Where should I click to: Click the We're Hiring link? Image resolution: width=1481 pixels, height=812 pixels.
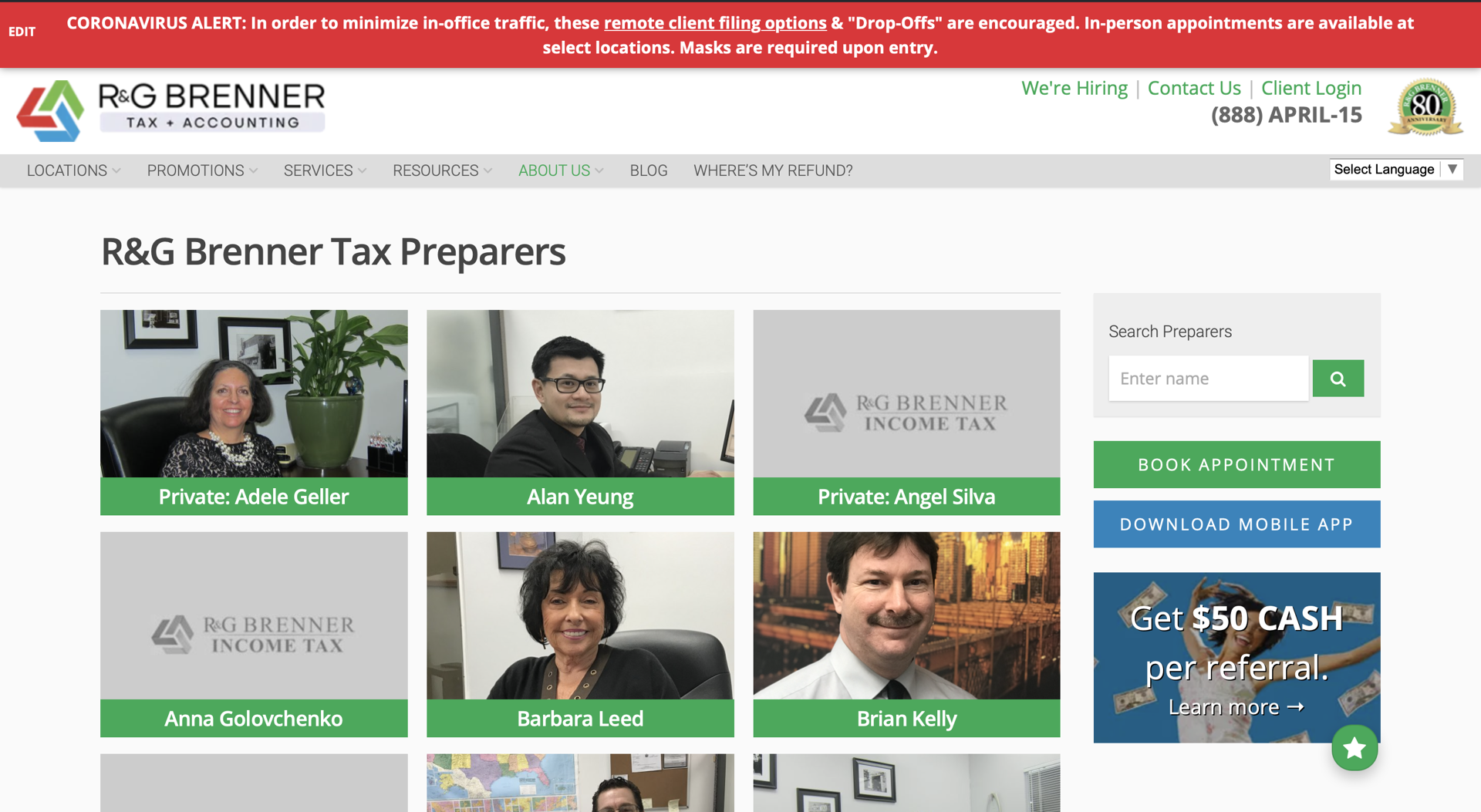coord(1074,88)
